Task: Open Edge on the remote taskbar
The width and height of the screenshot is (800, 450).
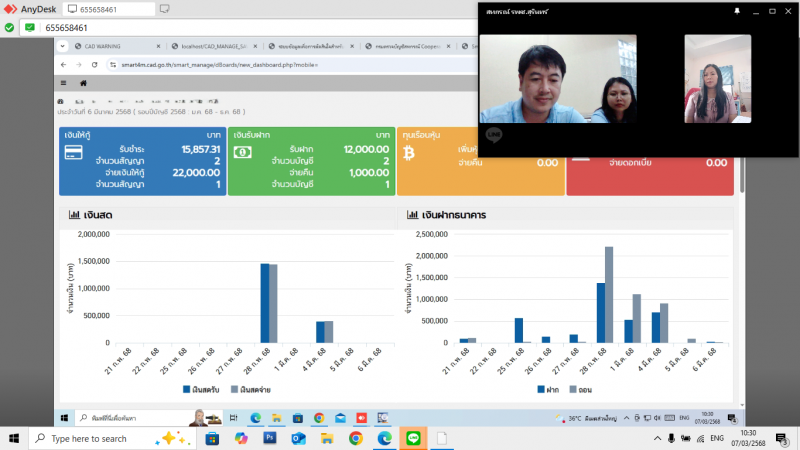Action: 256,418
